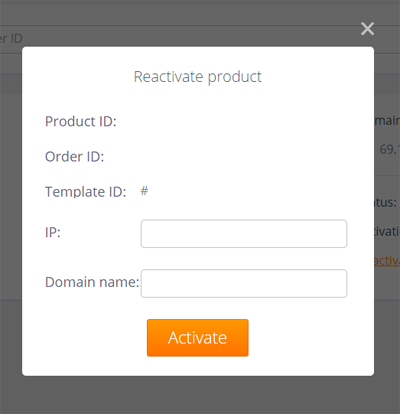This screenshot has height=414, width=400.
Task: Click the Product ID label
Action: pos(81,121)
